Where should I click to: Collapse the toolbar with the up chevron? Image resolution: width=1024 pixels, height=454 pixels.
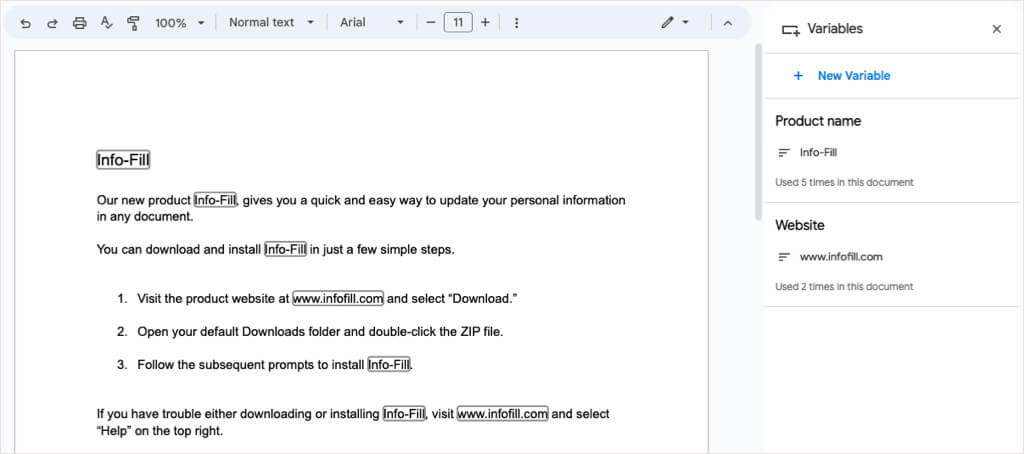[728, 23]
